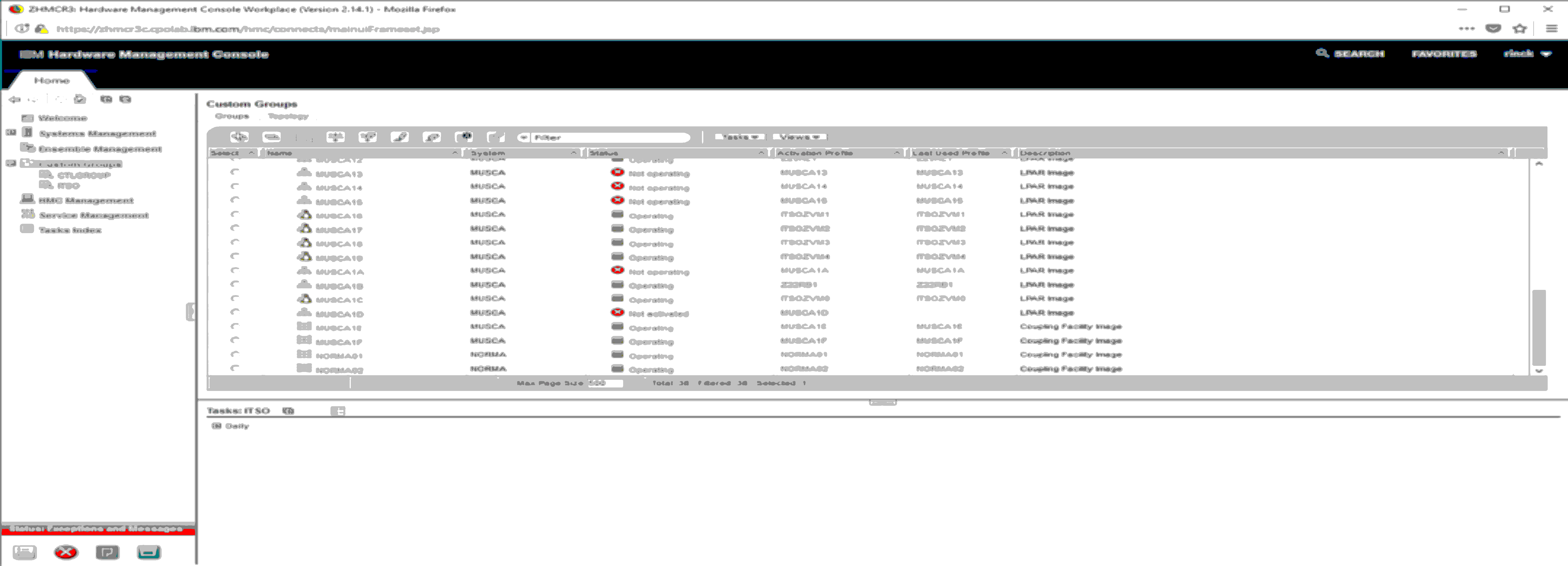Sort by Name column arrow

[455, 153]
